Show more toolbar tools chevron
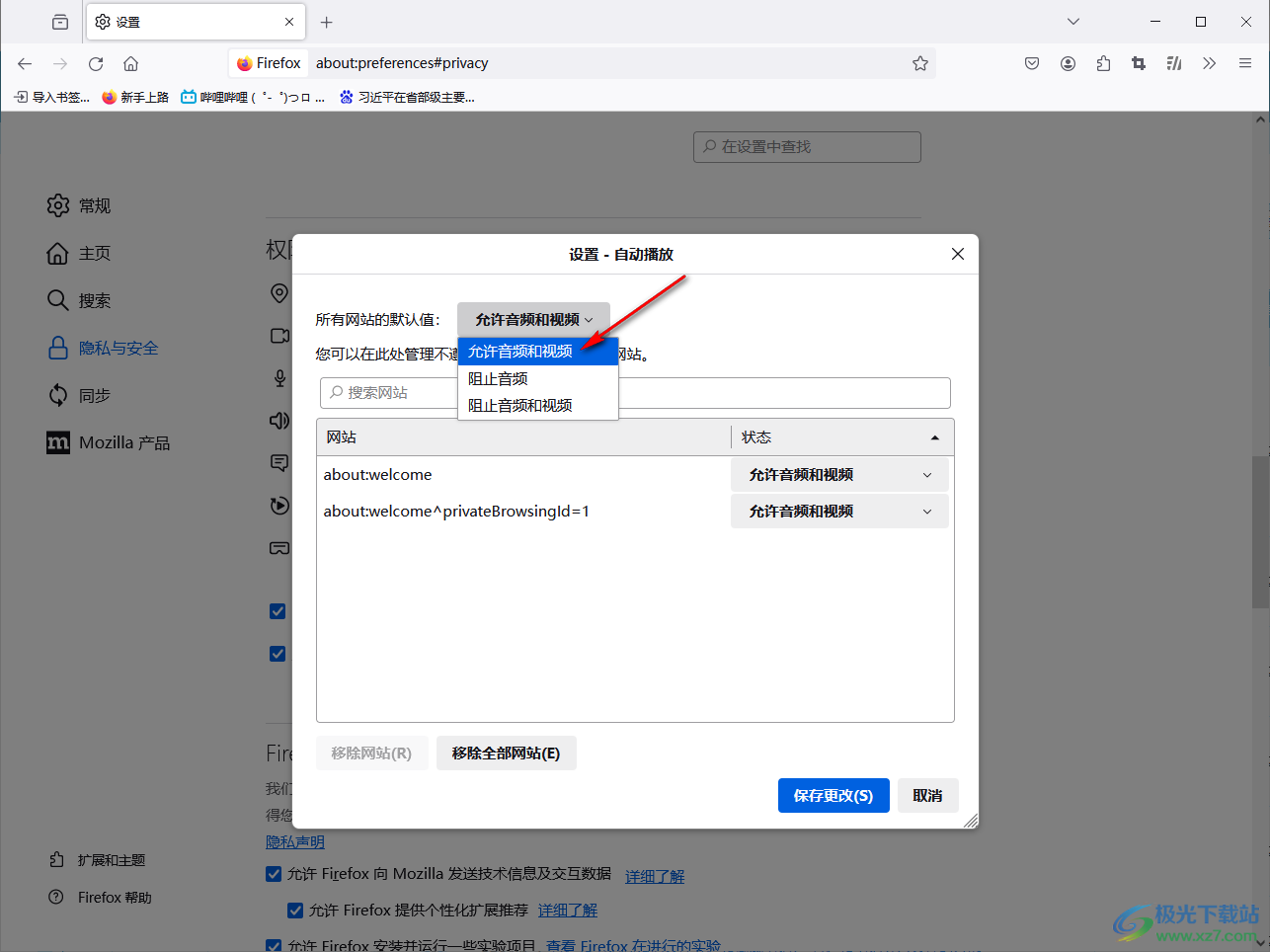 [1209, 63]
